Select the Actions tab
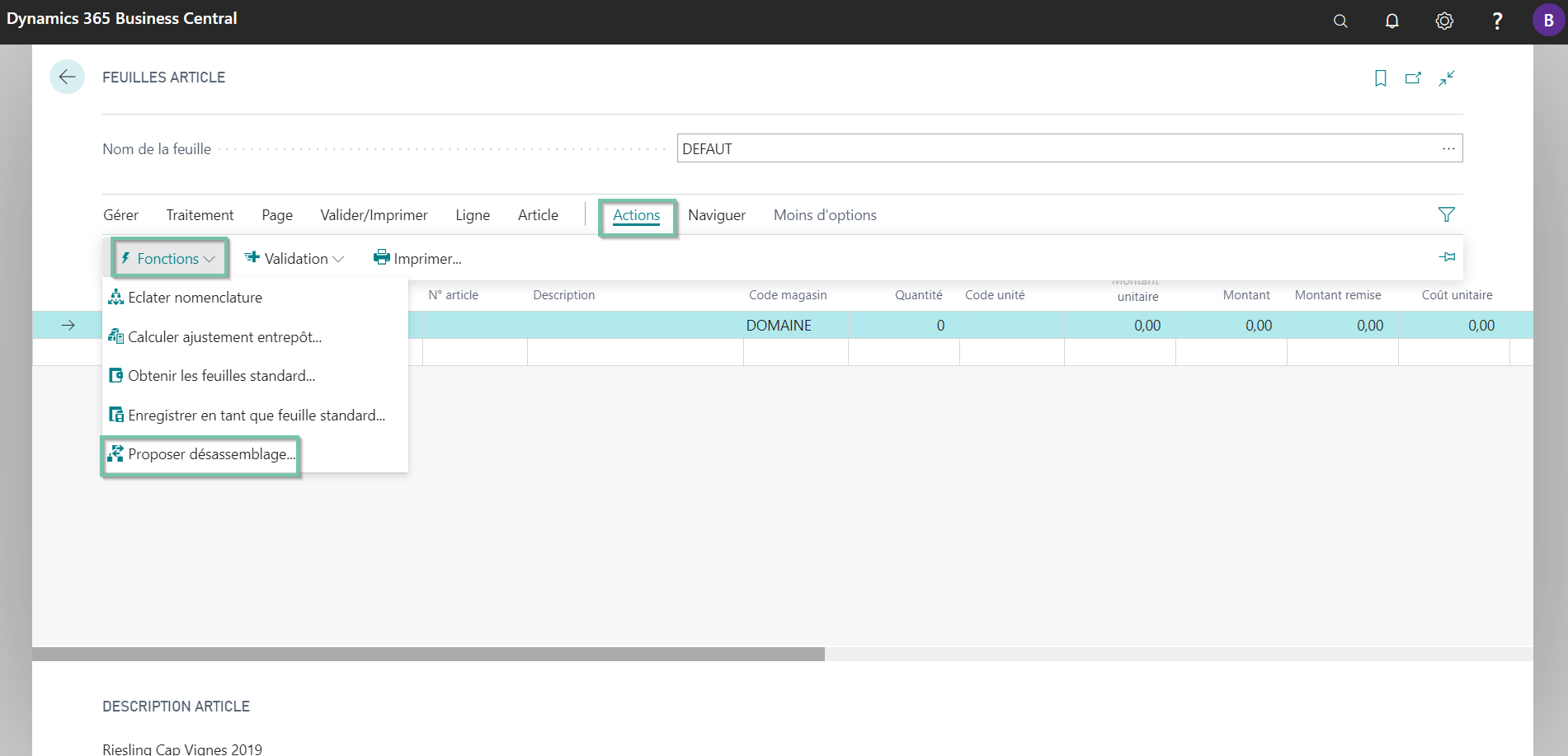Screen dimensions: 1568x756 [x=637, y=215]
